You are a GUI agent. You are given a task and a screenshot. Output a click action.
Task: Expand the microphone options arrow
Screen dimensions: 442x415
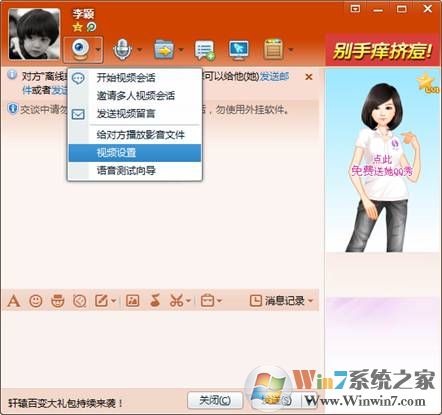pyautogui.click(x=140, y=50)
